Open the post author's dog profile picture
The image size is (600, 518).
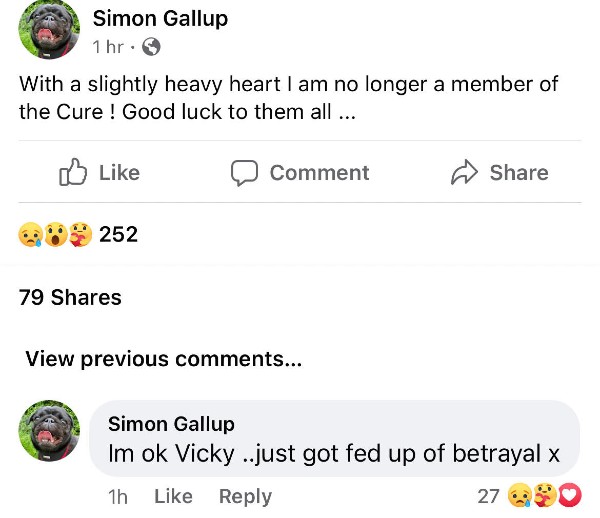pos(48,32)
